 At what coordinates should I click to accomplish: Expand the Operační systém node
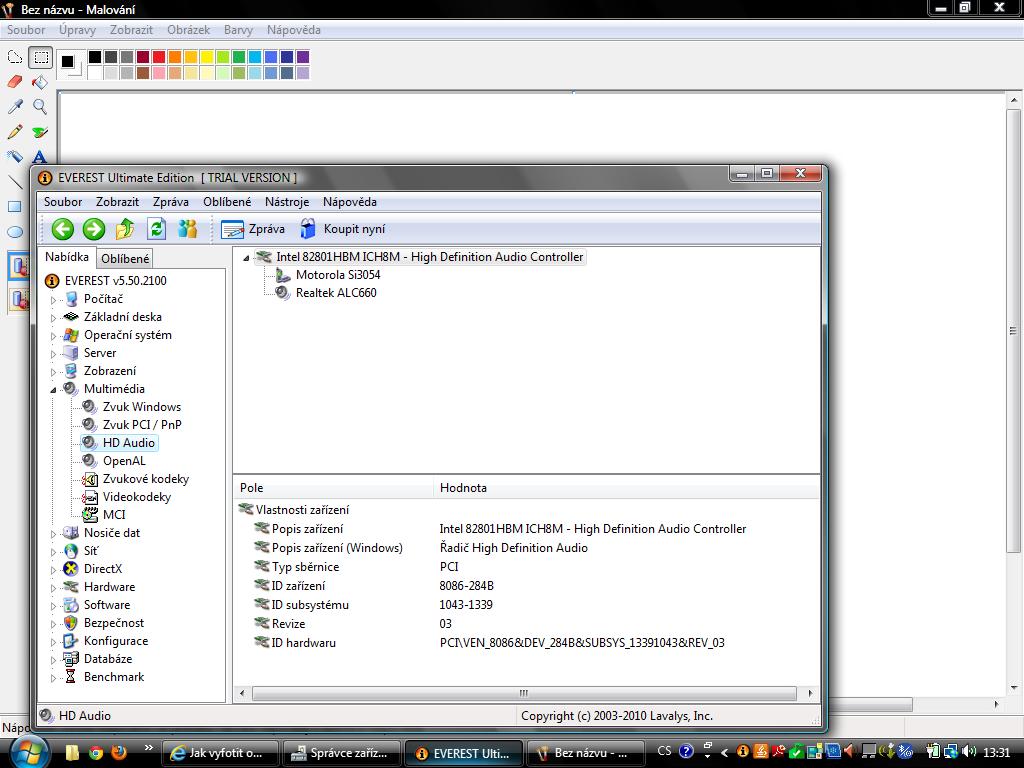54,336
